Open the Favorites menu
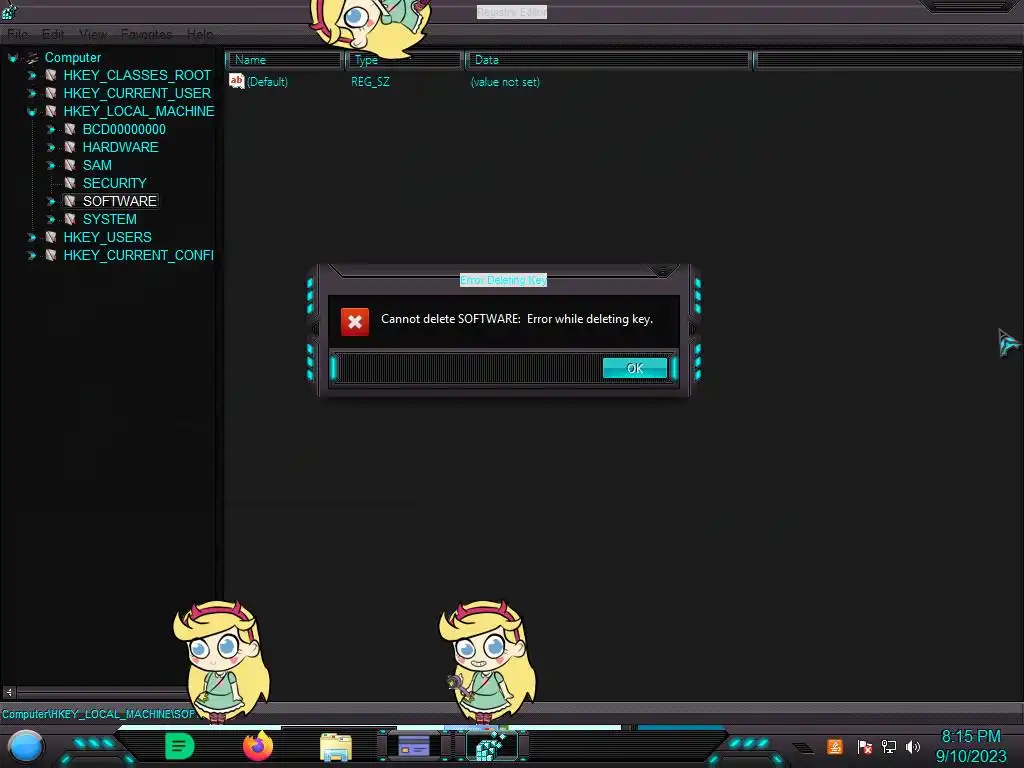Image resolution: width=1024 pixels, height=768 pixels. coord(146,34)
